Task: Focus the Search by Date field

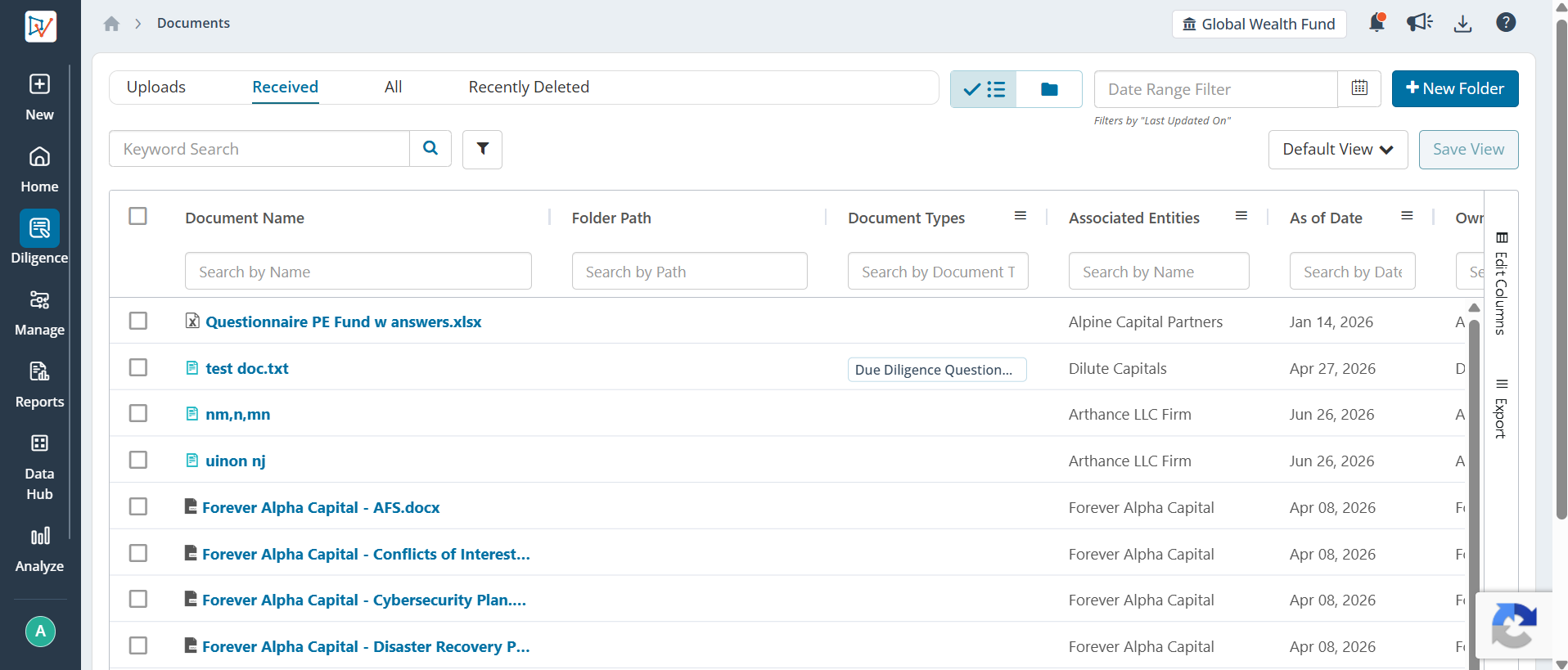Action: (1353, 271)
